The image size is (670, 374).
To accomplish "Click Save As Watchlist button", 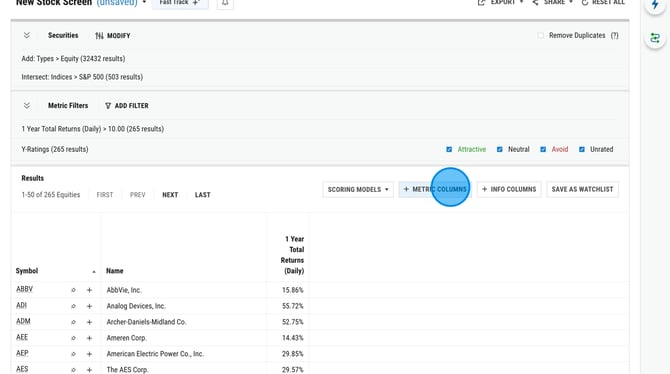I will pos(582,189).
